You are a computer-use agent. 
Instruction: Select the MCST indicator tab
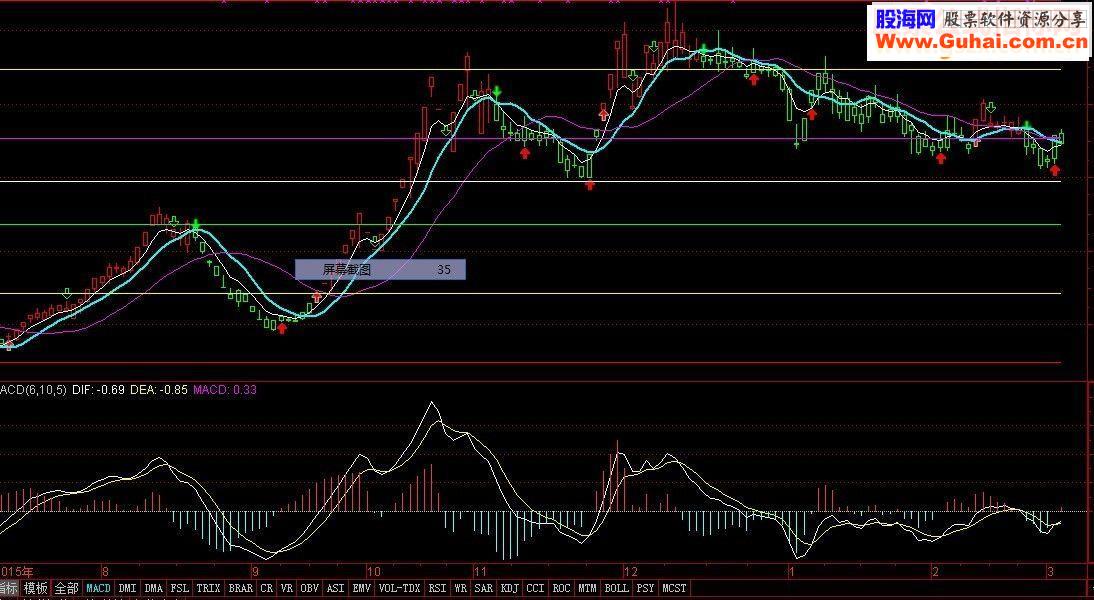674,588
